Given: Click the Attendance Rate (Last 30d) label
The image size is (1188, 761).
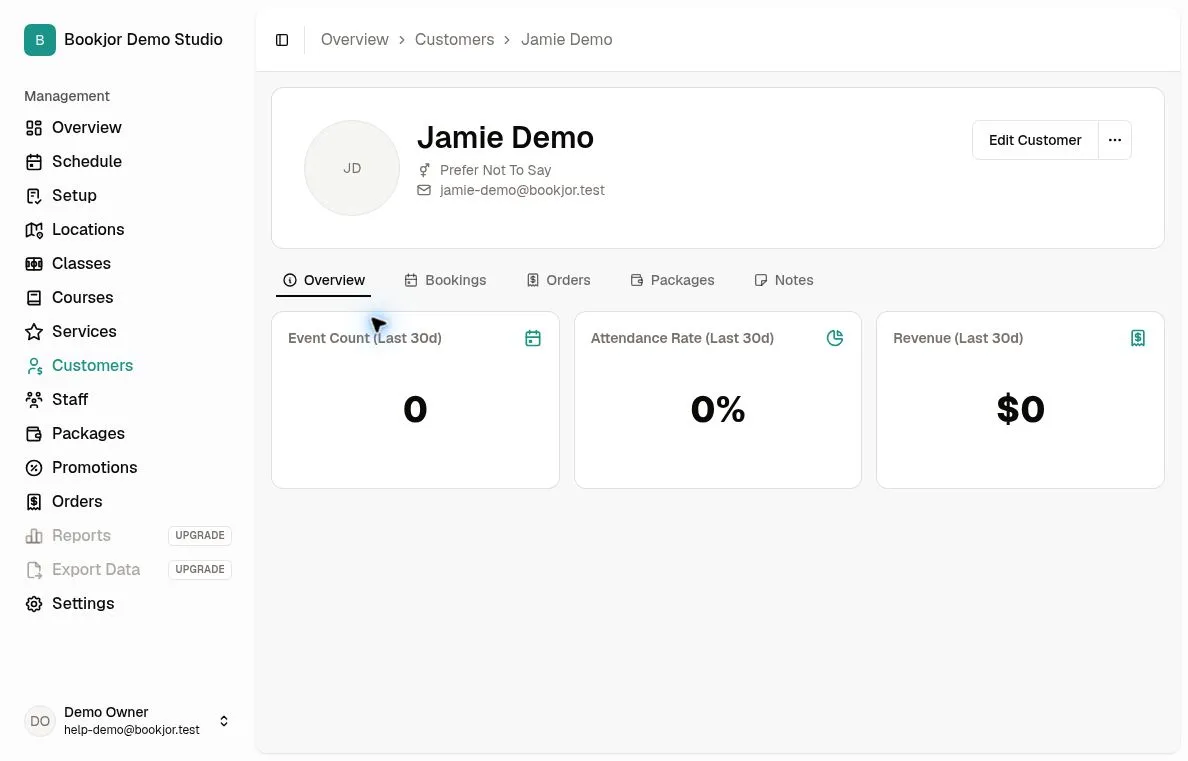Looking at the screenshot, I should coord(682,338).
